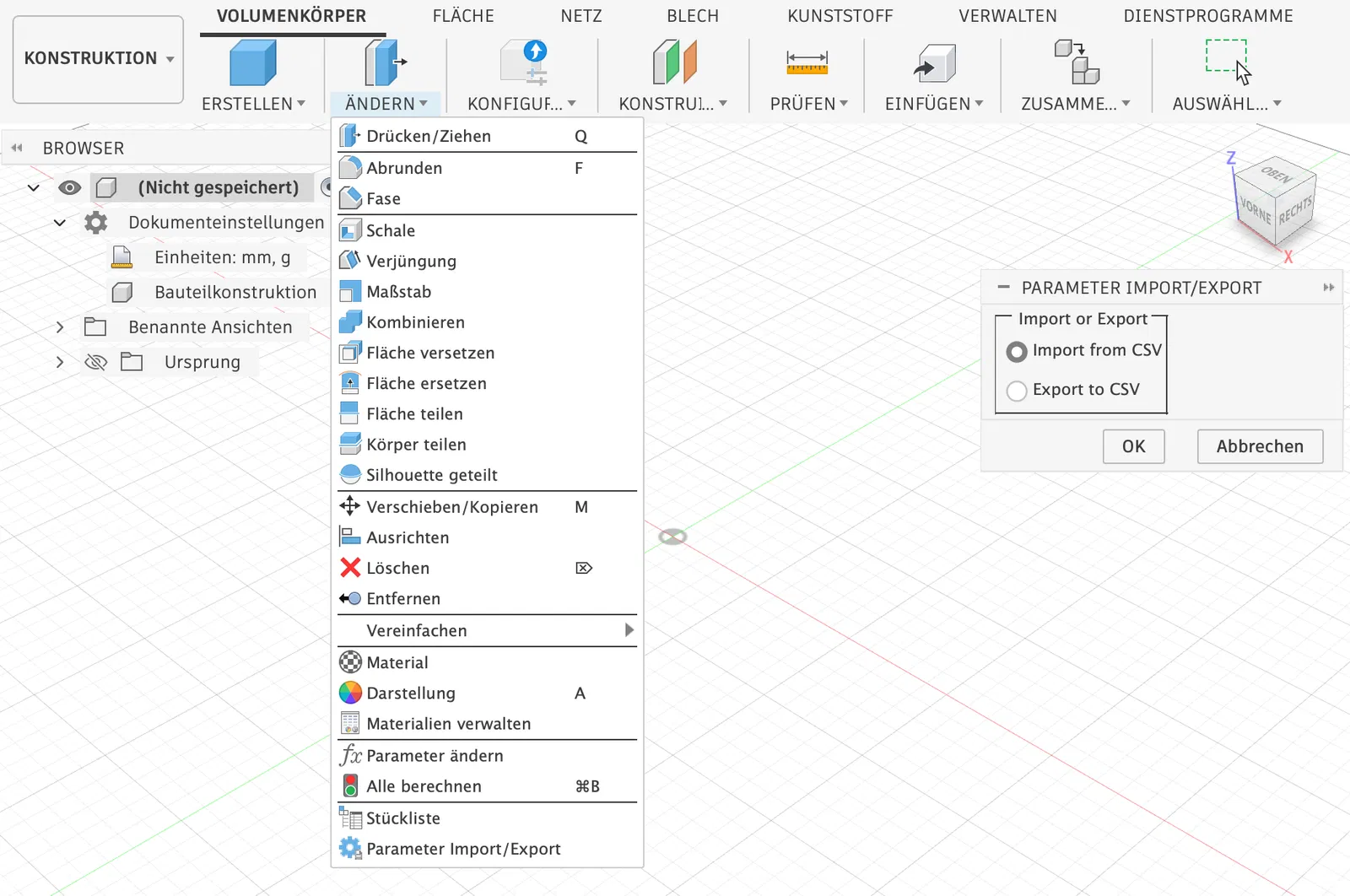Click the Alle berechnen traffic light icon

pos(350,785)
